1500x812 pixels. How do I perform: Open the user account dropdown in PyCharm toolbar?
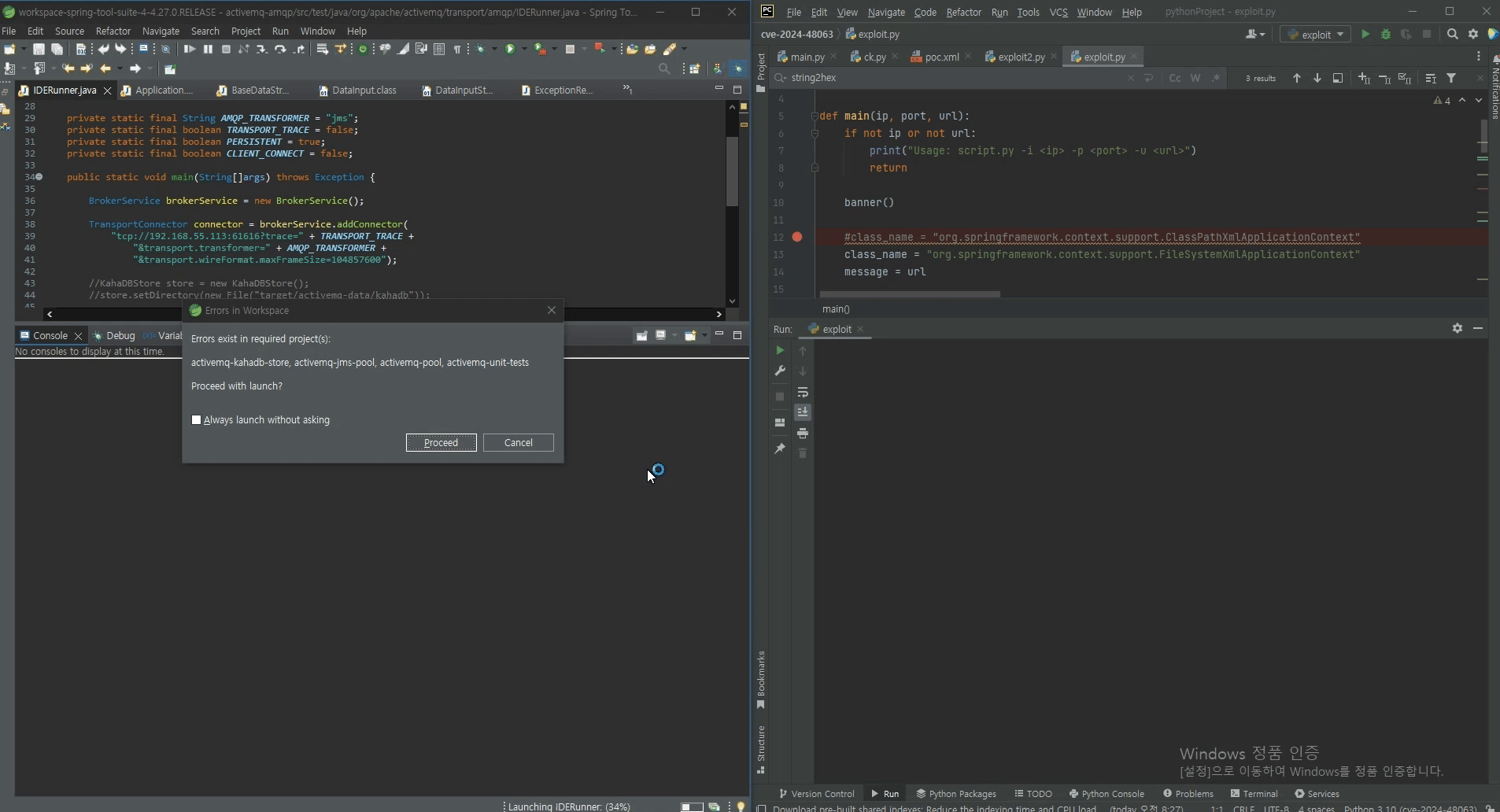(1255, 34)
